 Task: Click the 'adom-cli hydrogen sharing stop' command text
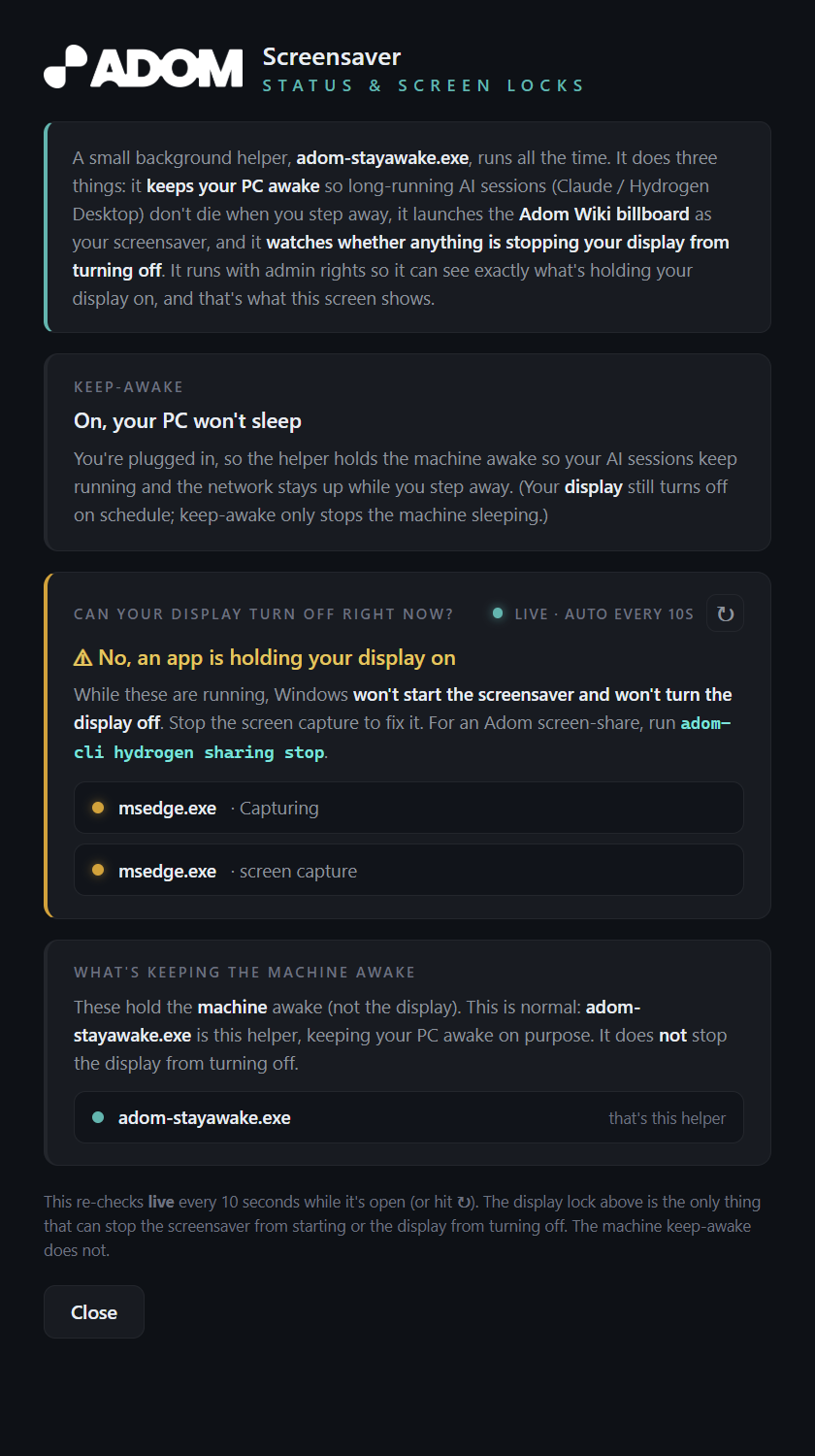tap(402, 738)
